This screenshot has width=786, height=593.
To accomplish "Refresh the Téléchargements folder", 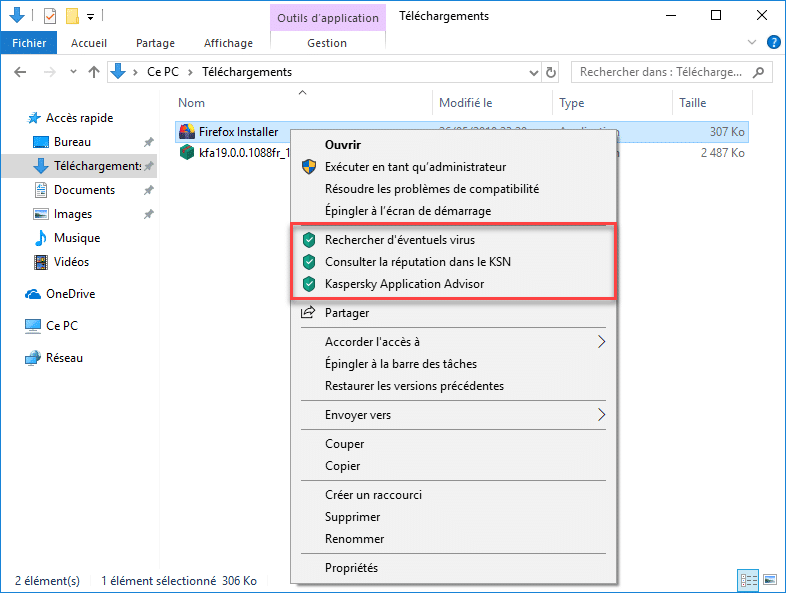I will click(x=550, y=72).
